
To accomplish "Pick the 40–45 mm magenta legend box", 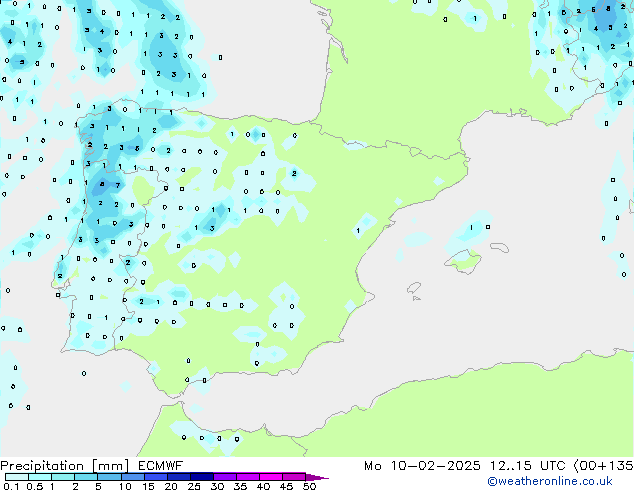I will 271,477.
